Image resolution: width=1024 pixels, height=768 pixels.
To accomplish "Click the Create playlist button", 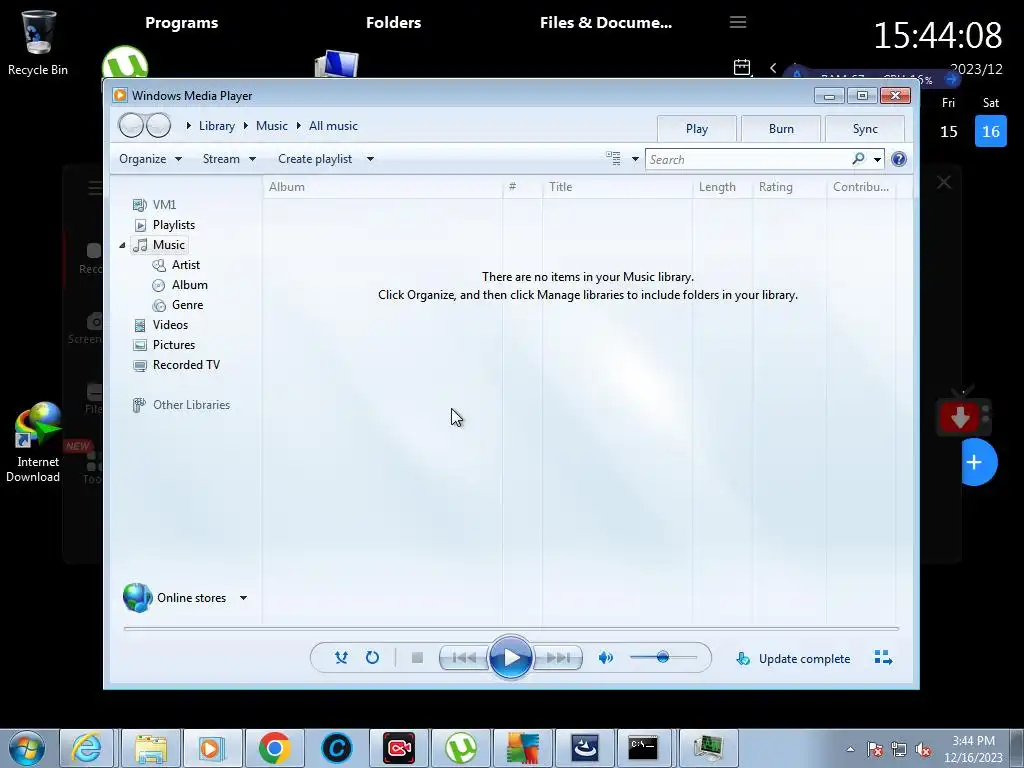I will pyautogui.click(x=315, y=159).
